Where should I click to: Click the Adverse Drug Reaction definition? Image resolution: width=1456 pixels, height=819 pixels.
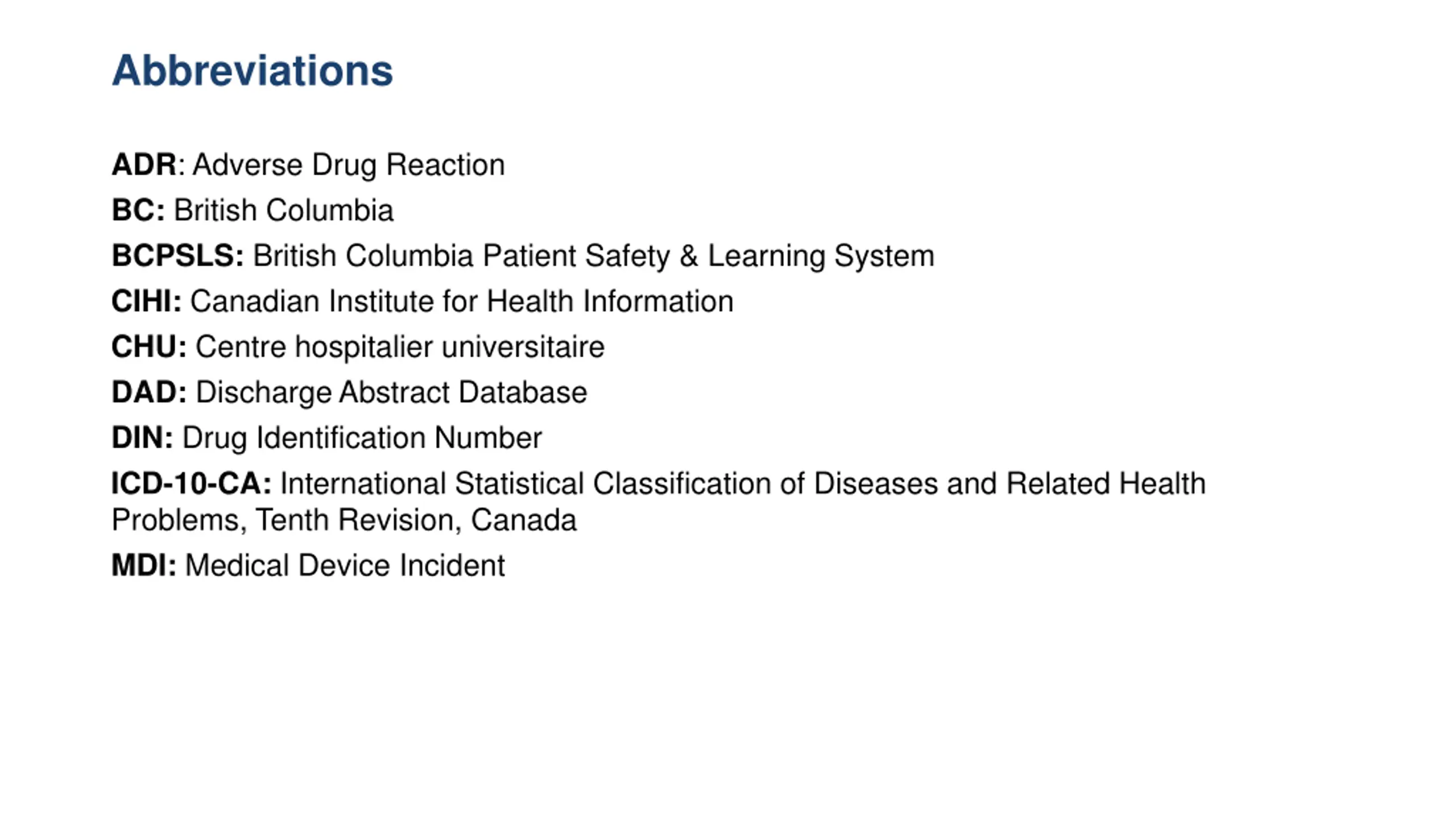349,166
